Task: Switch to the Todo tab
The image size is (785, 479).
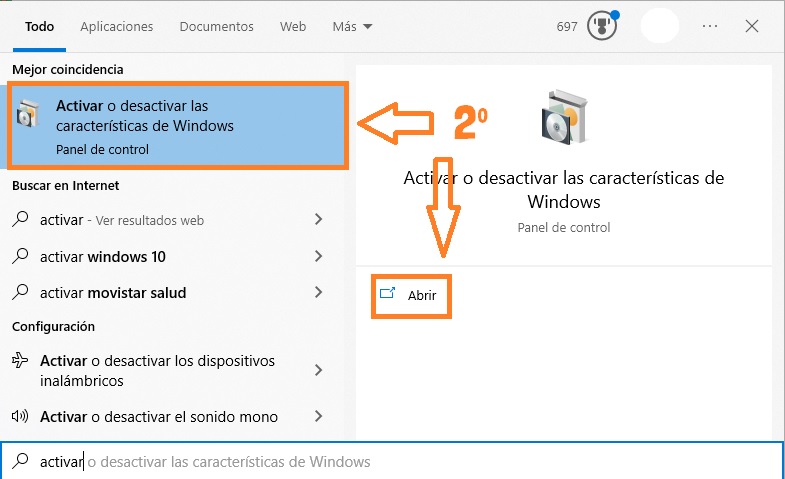Action: point(40,27)
